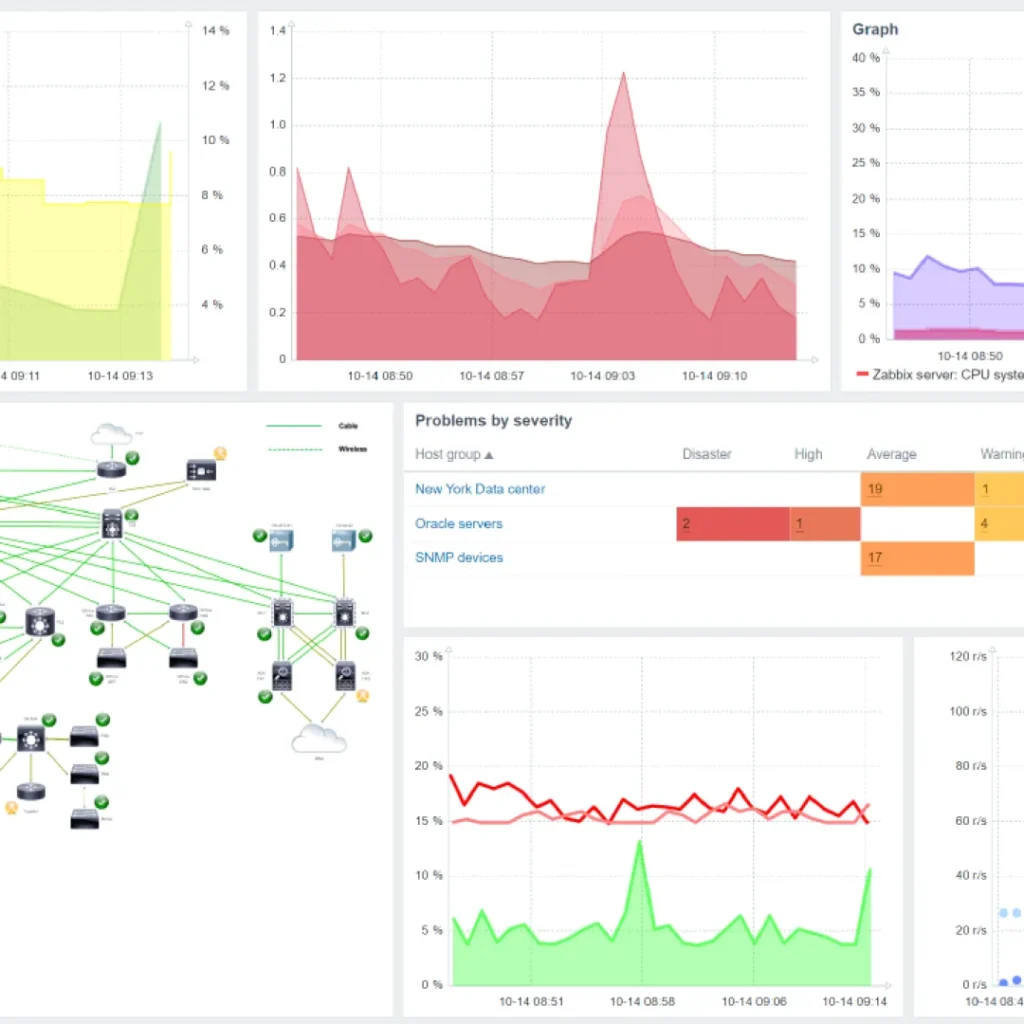Select the cloud icon beneath the two ASA firewalls

coord(319,739)
